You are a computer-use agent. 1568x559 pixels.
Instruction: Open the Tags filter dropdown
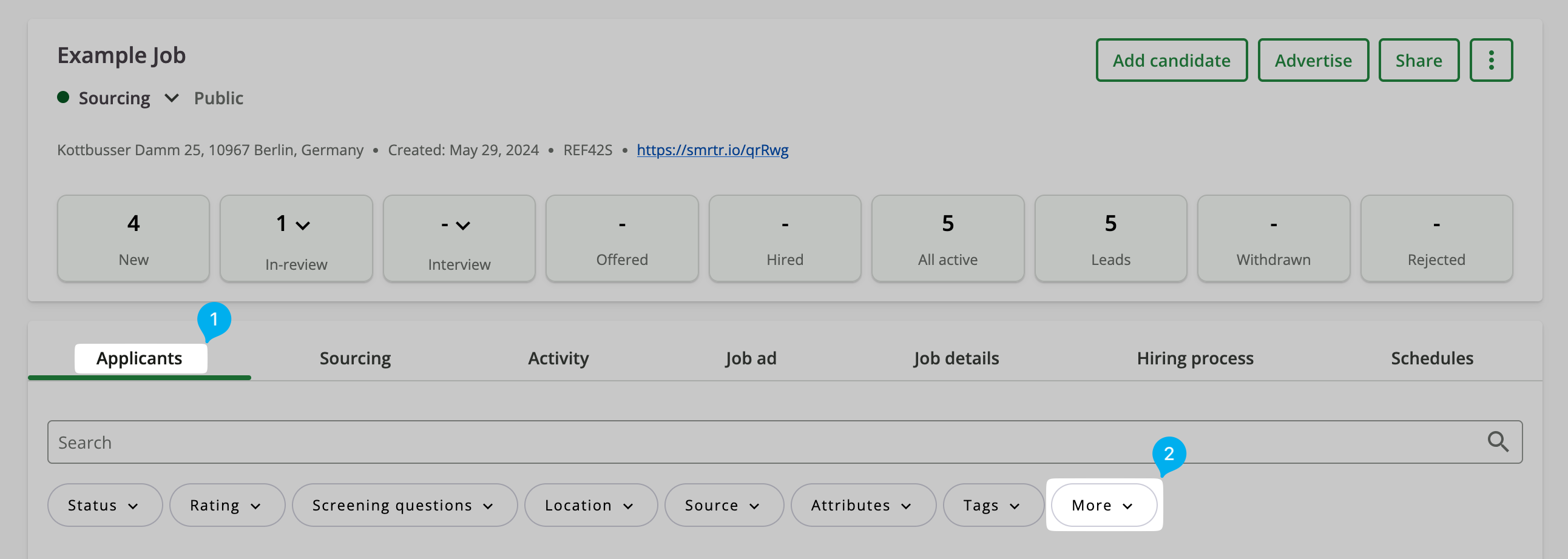click(992, 505)
